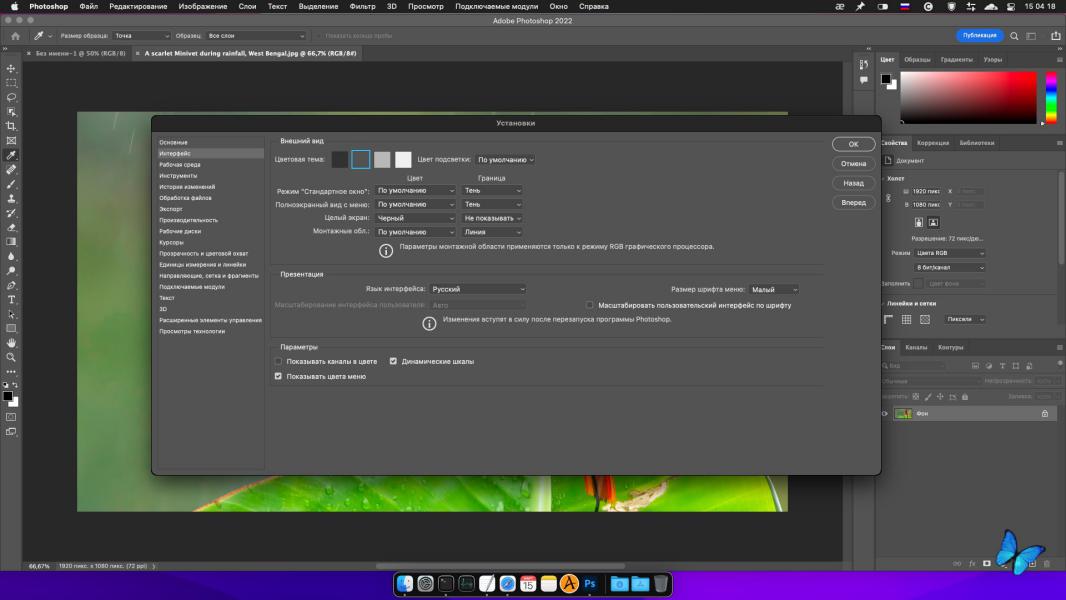
Task: Select the Lasso tool
Action: pos(11,97)
